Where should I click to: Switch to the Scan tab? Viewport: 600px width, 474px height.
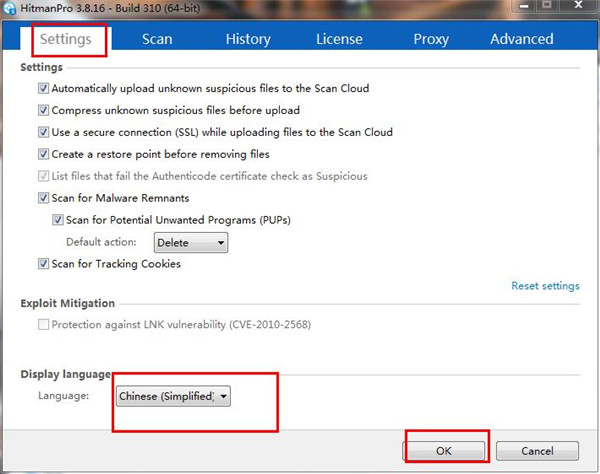click(157, 39)
